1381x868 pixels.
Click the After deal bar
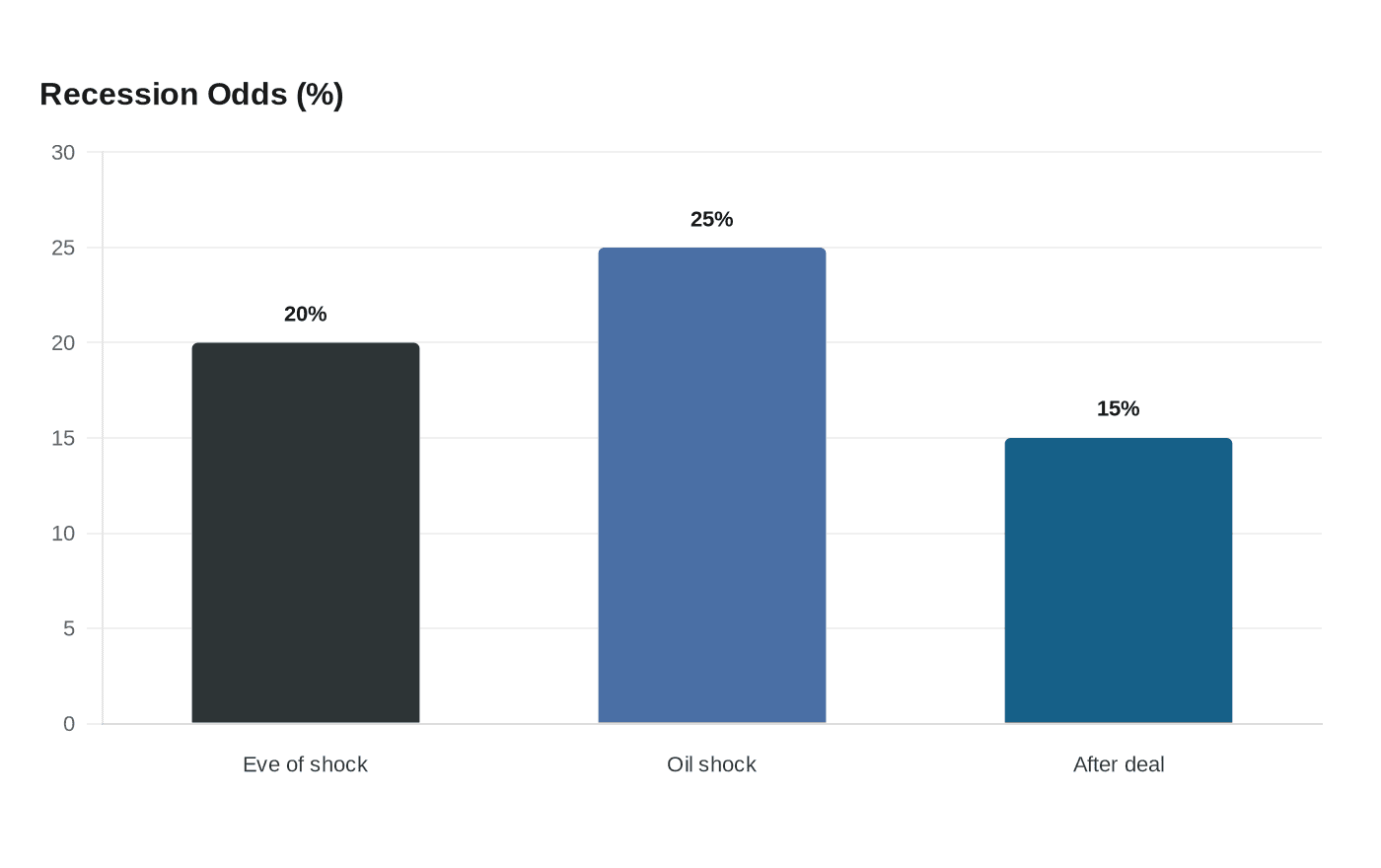pyautogui.click(x=1119, y=581)
